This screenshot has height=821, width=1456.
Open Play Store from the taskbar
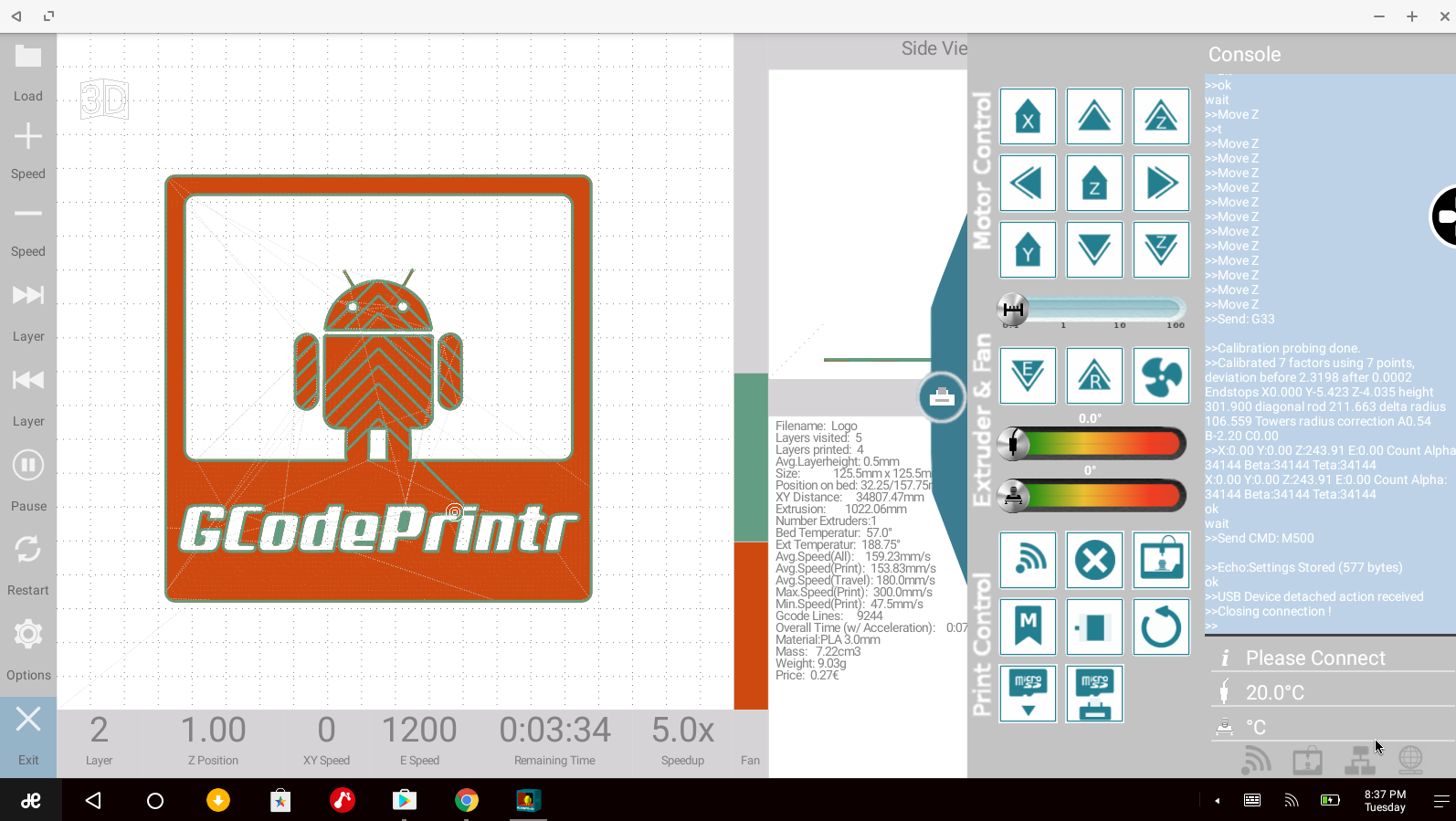(405, 801)
